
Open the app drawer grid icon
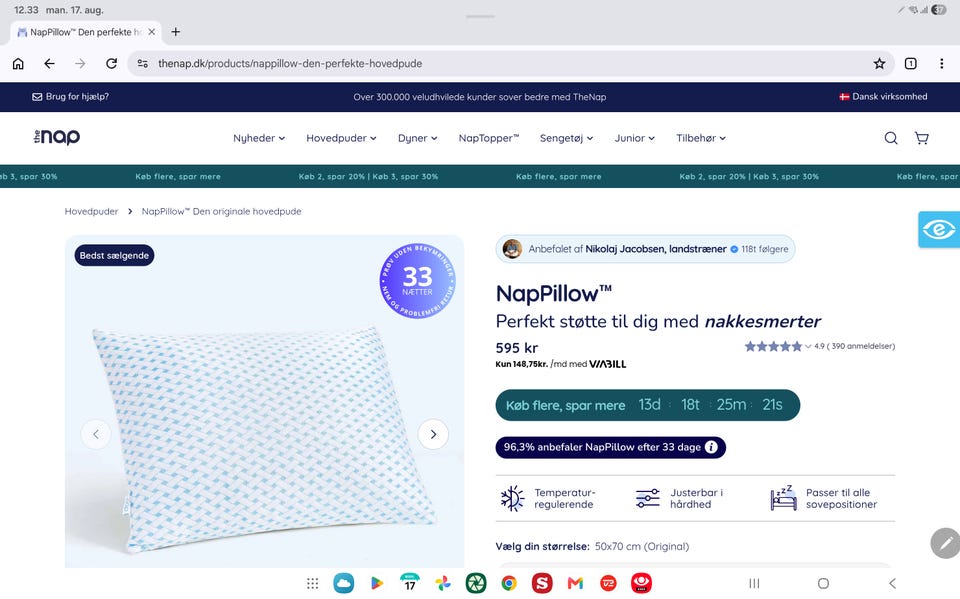pos(312,583)
